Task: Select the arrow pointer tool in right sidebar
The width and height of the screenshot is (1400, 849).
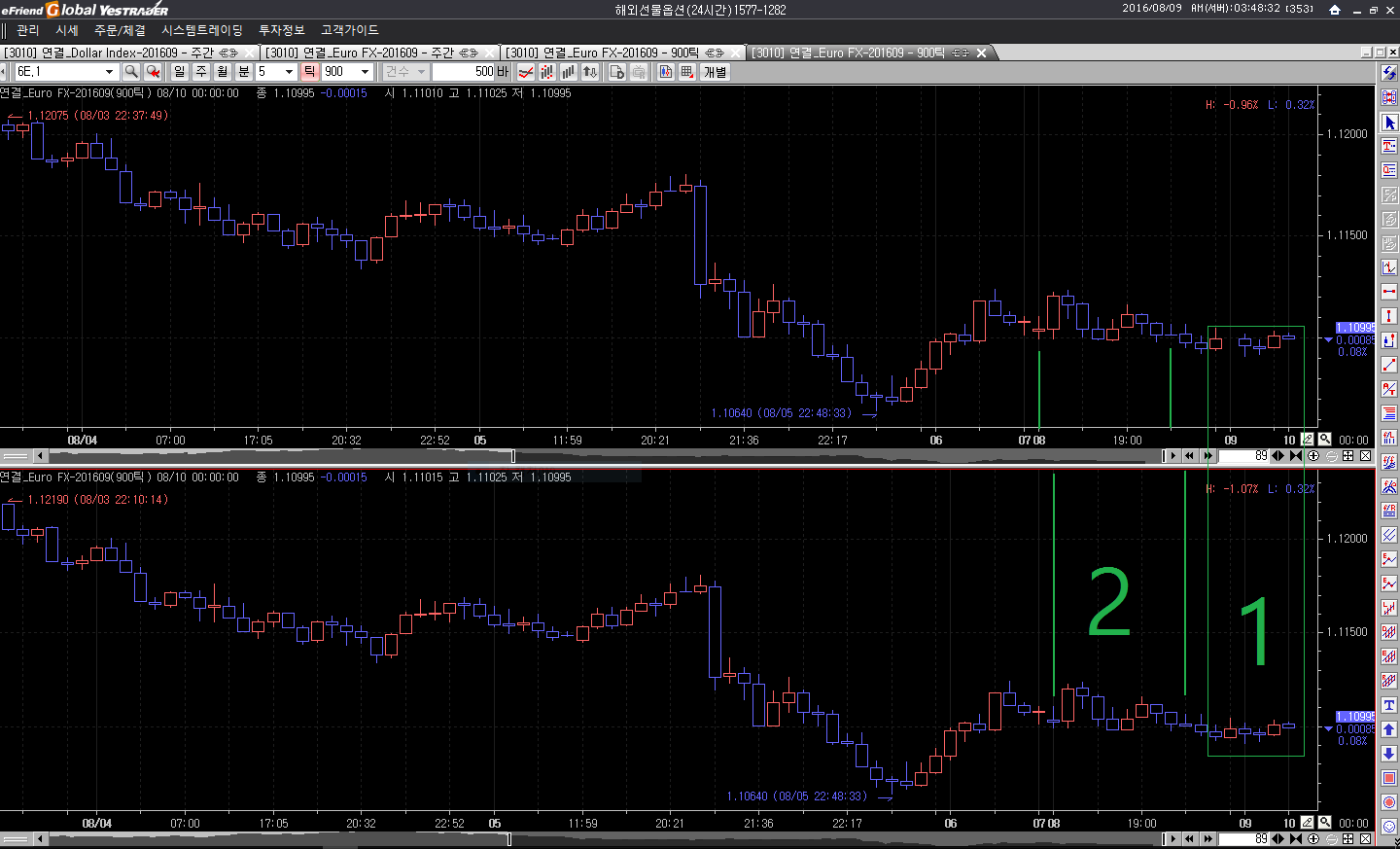Action: 1389,123
